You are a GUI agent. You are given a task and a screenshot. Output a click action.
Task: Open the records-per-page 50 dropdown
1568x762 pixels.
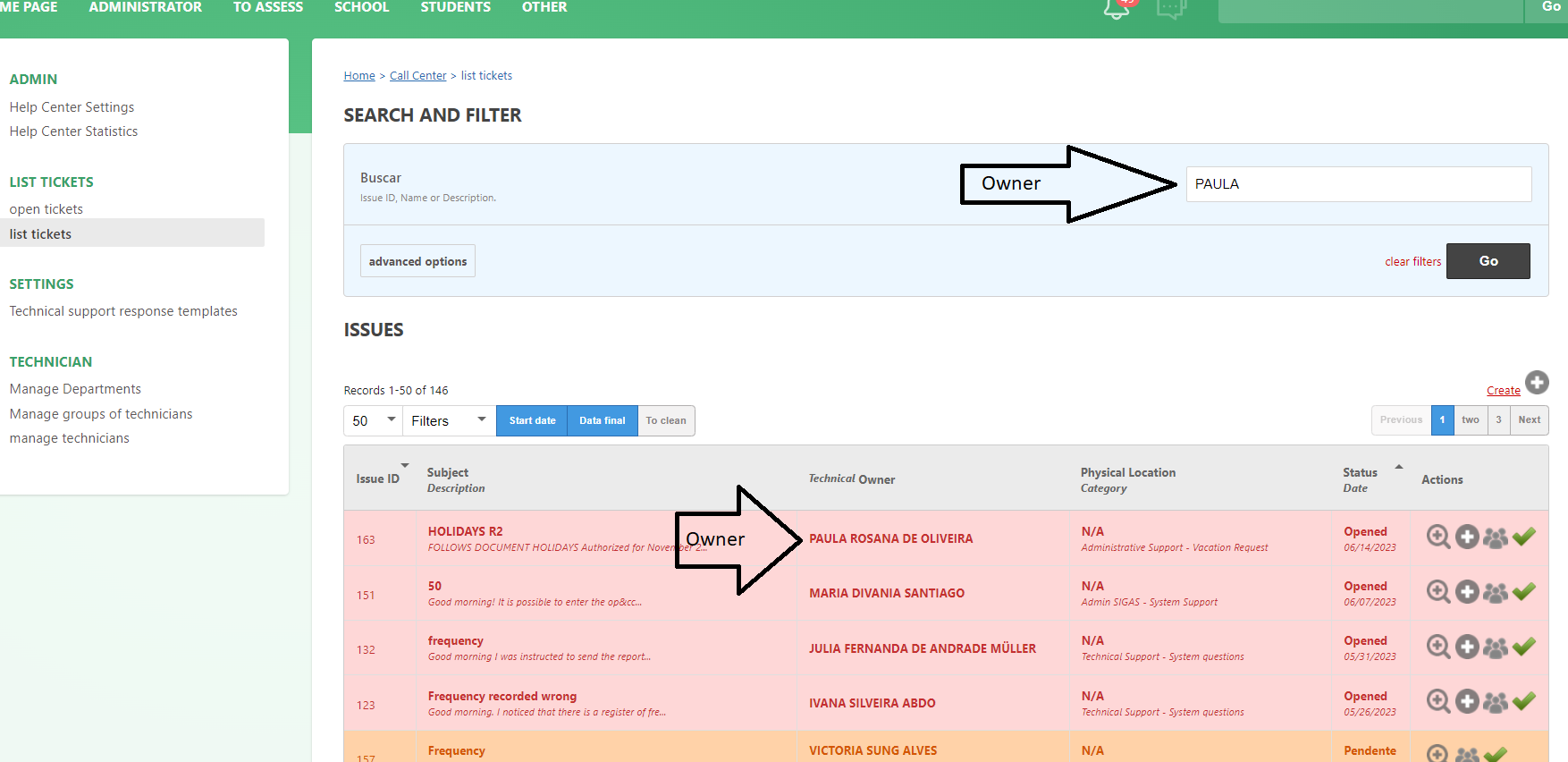coord(373,420)
